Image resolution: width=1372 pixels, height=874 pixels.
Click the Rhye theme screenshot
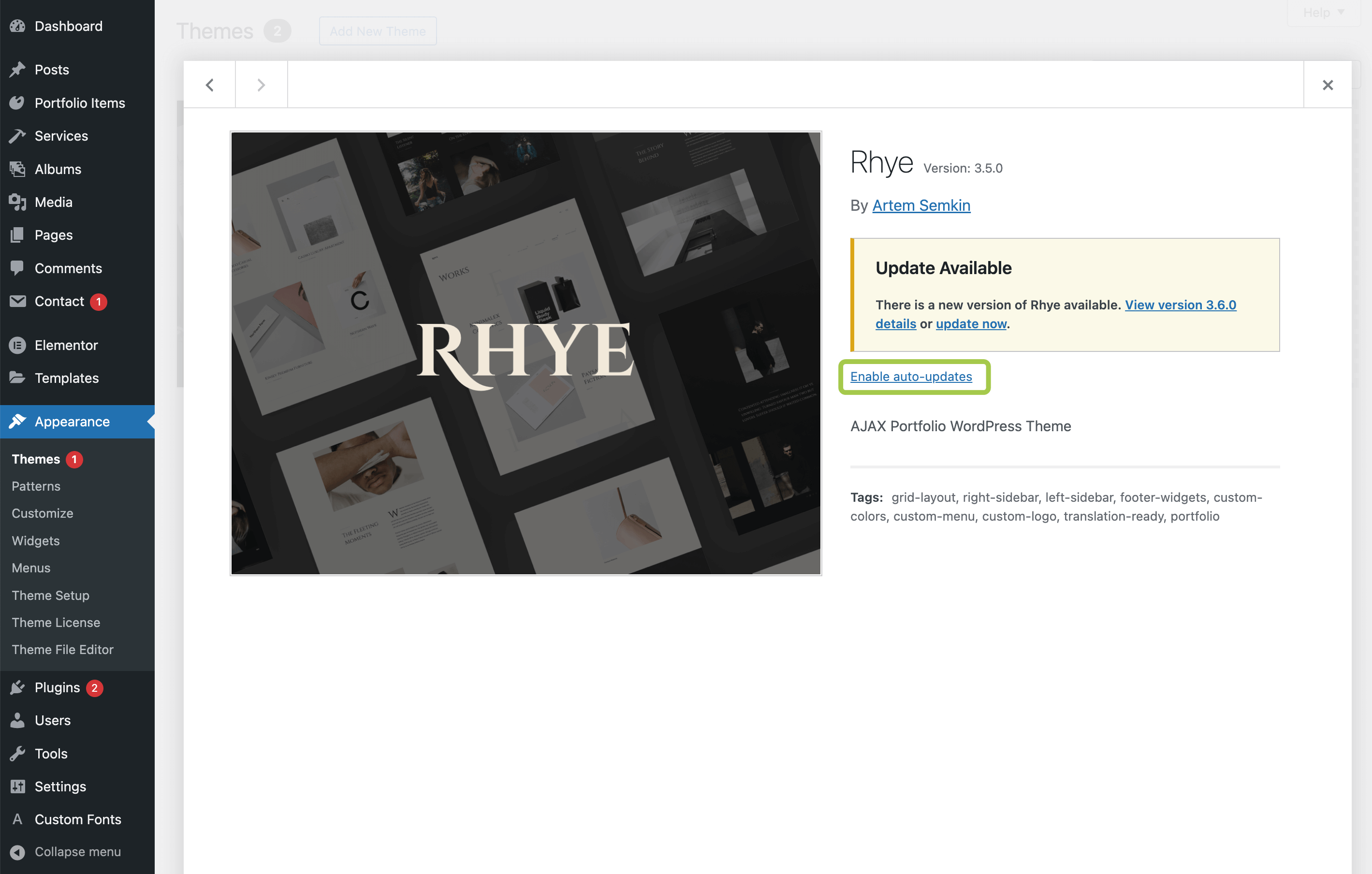525,353
